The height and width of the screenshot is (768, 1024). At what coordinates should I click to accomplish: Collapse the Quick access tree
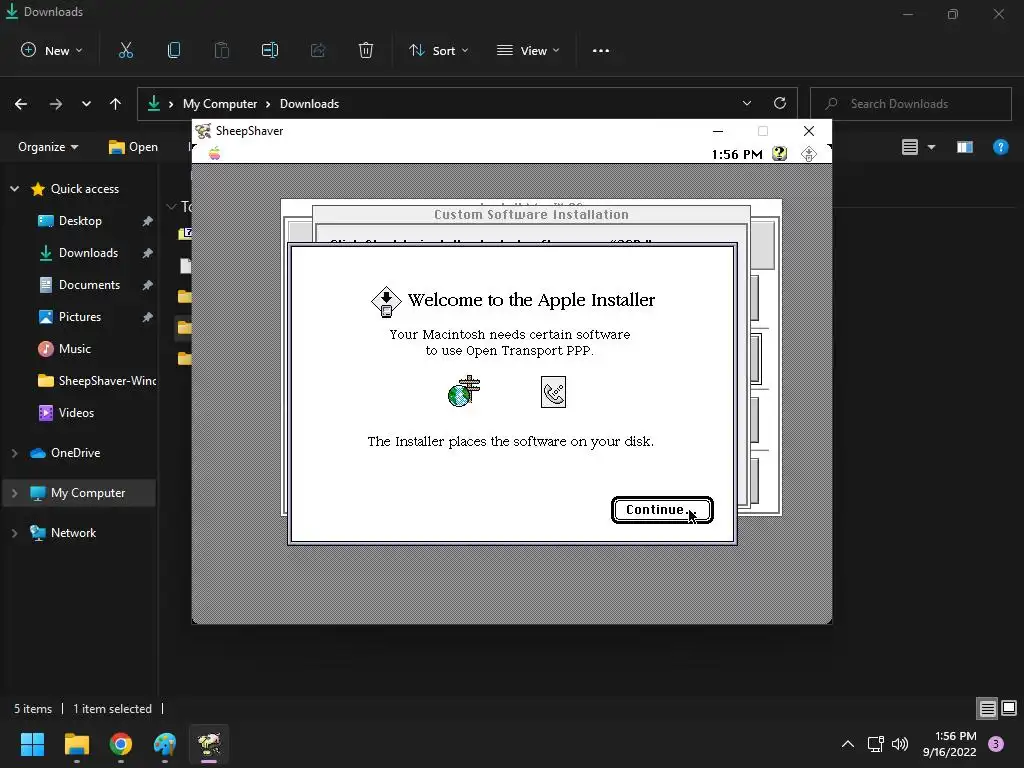14,189
